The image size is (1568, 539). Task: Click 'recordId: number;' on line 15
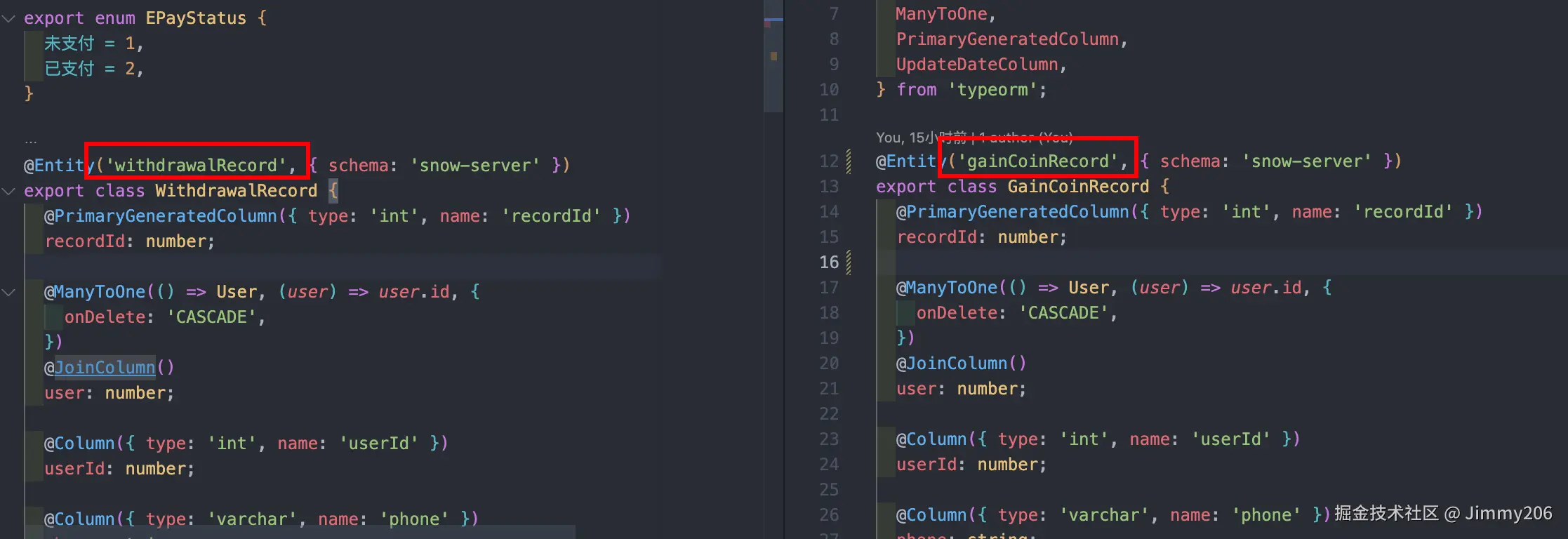coord(982,237)
